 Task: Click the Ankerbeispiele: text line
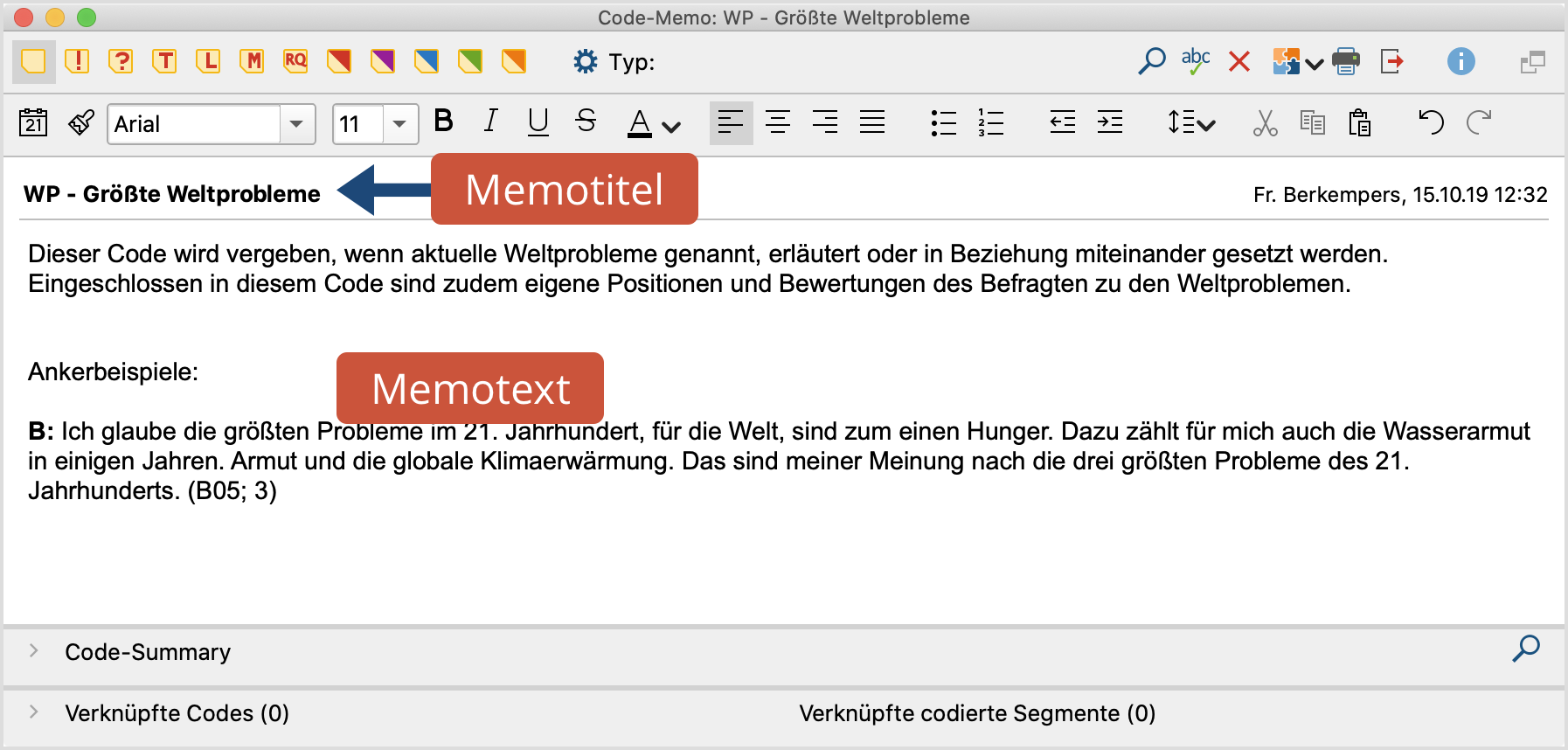(114, 372)
